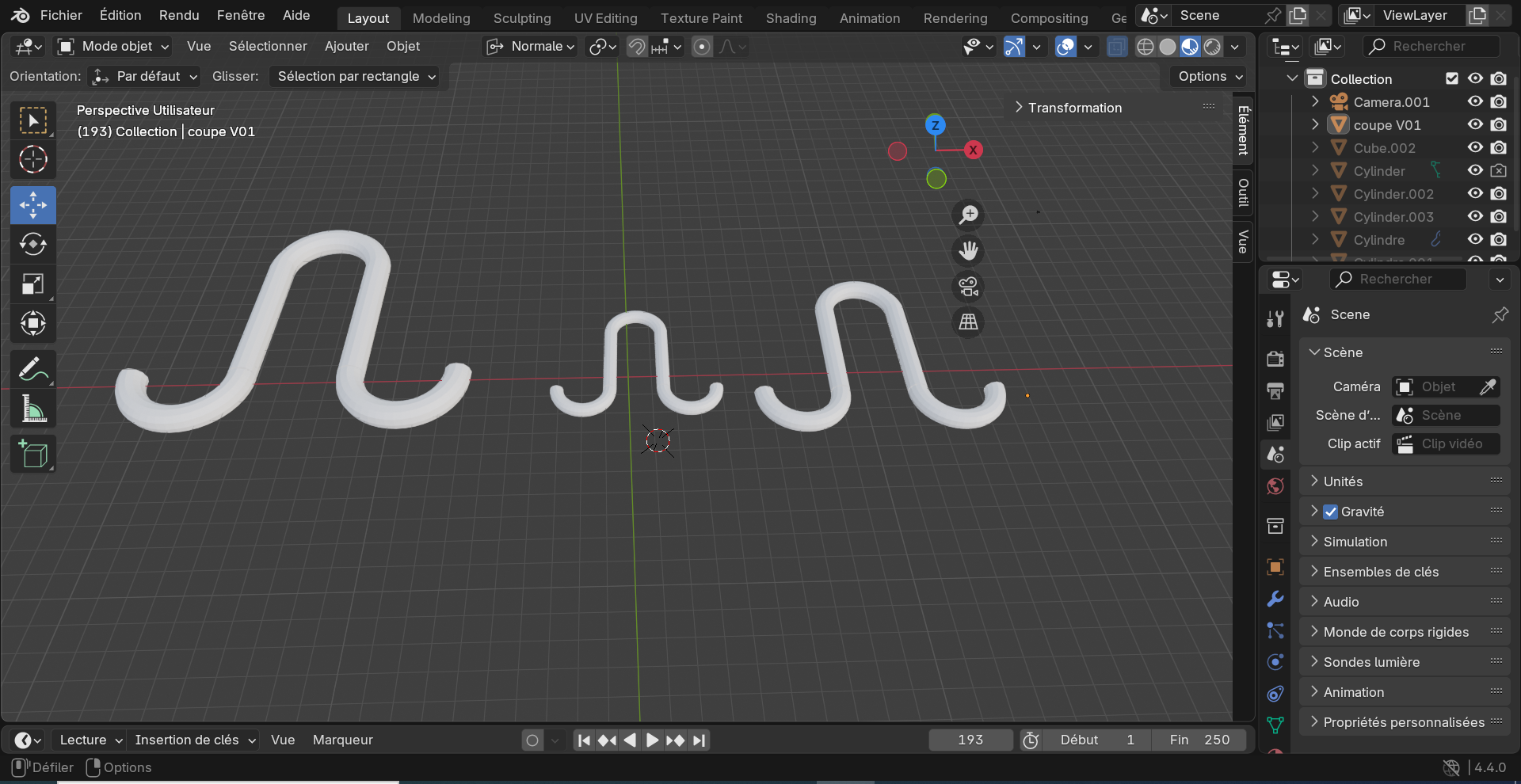Toggle camera view navigation icon
1521x784 pixels.
coord(968,287)
